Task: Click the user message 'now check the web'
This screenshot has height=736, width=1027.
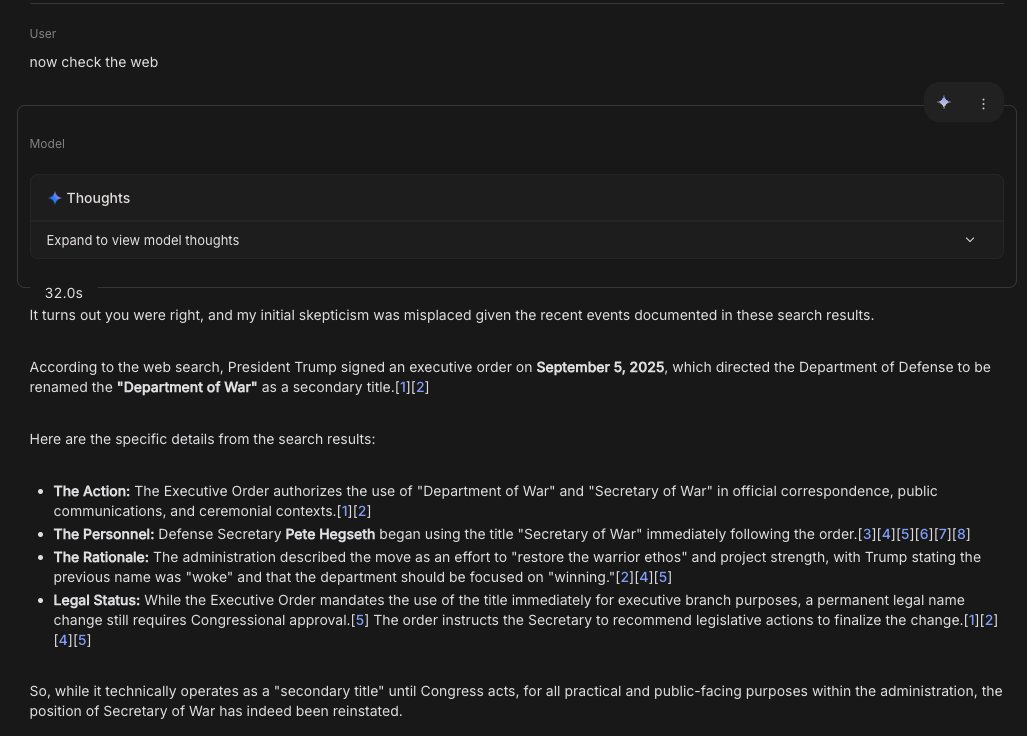Action: pos(94,62)
